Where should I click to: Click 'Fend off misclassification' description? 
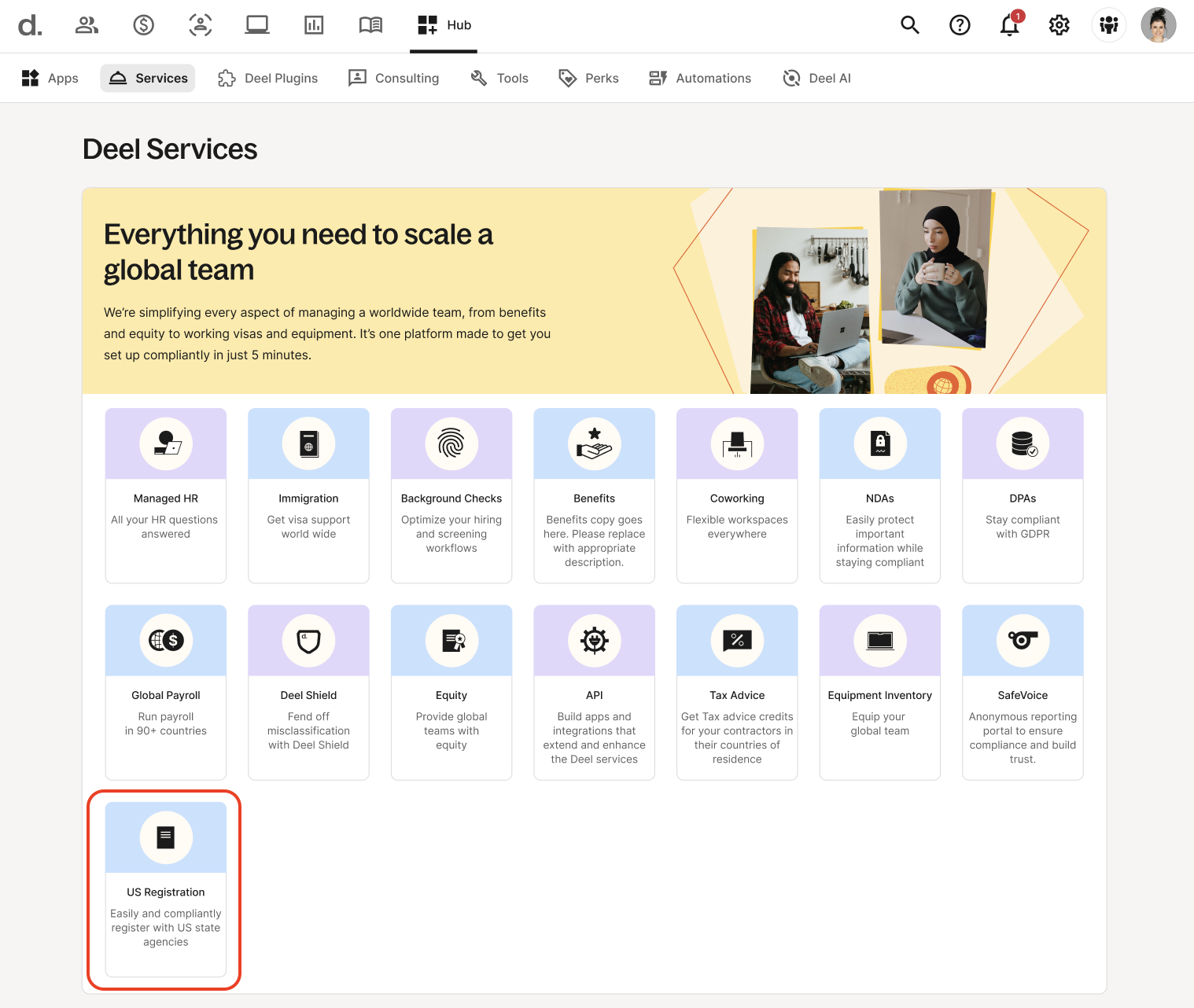coord(309,730)
